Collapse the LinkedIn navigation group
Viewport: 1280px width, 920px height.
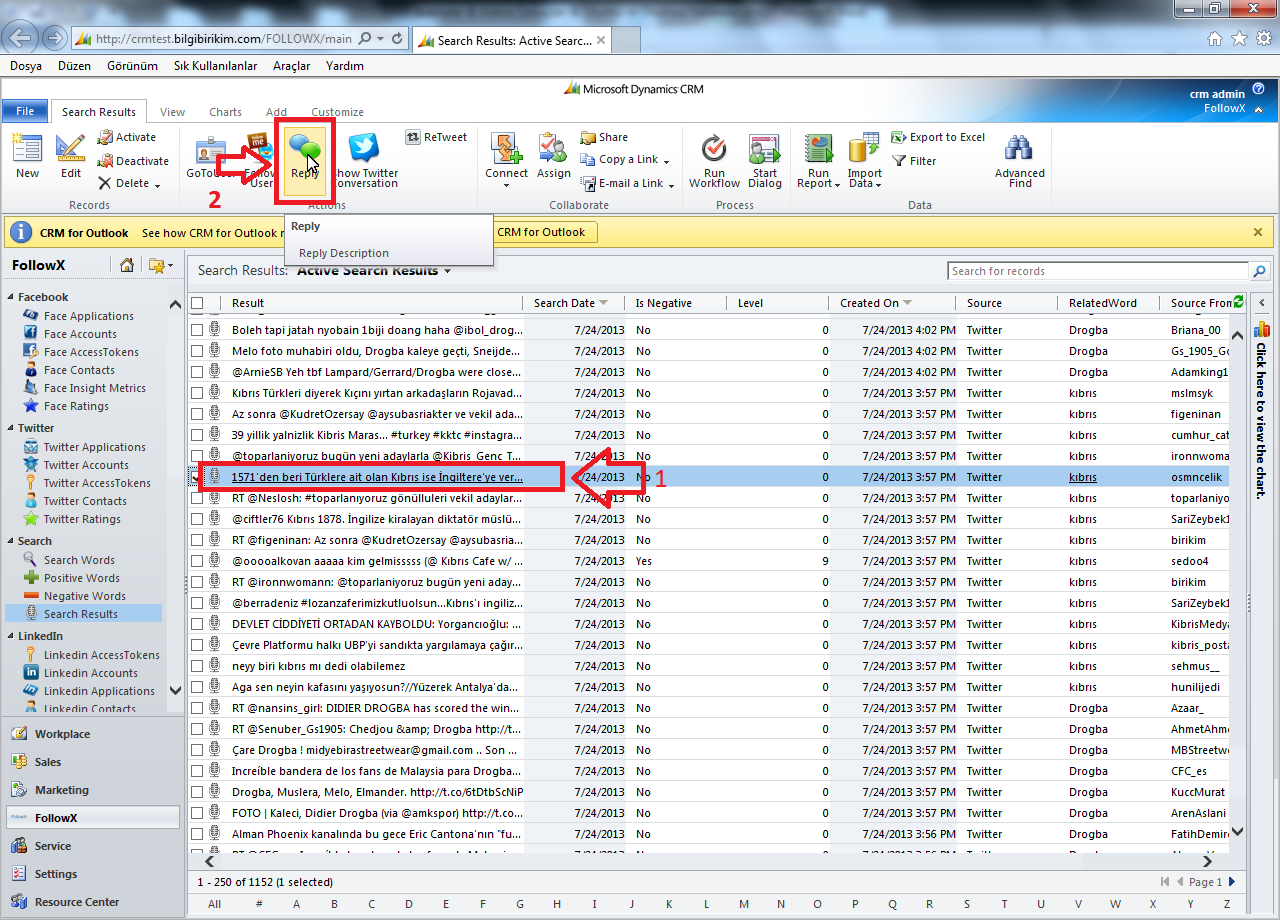[11, 636]
